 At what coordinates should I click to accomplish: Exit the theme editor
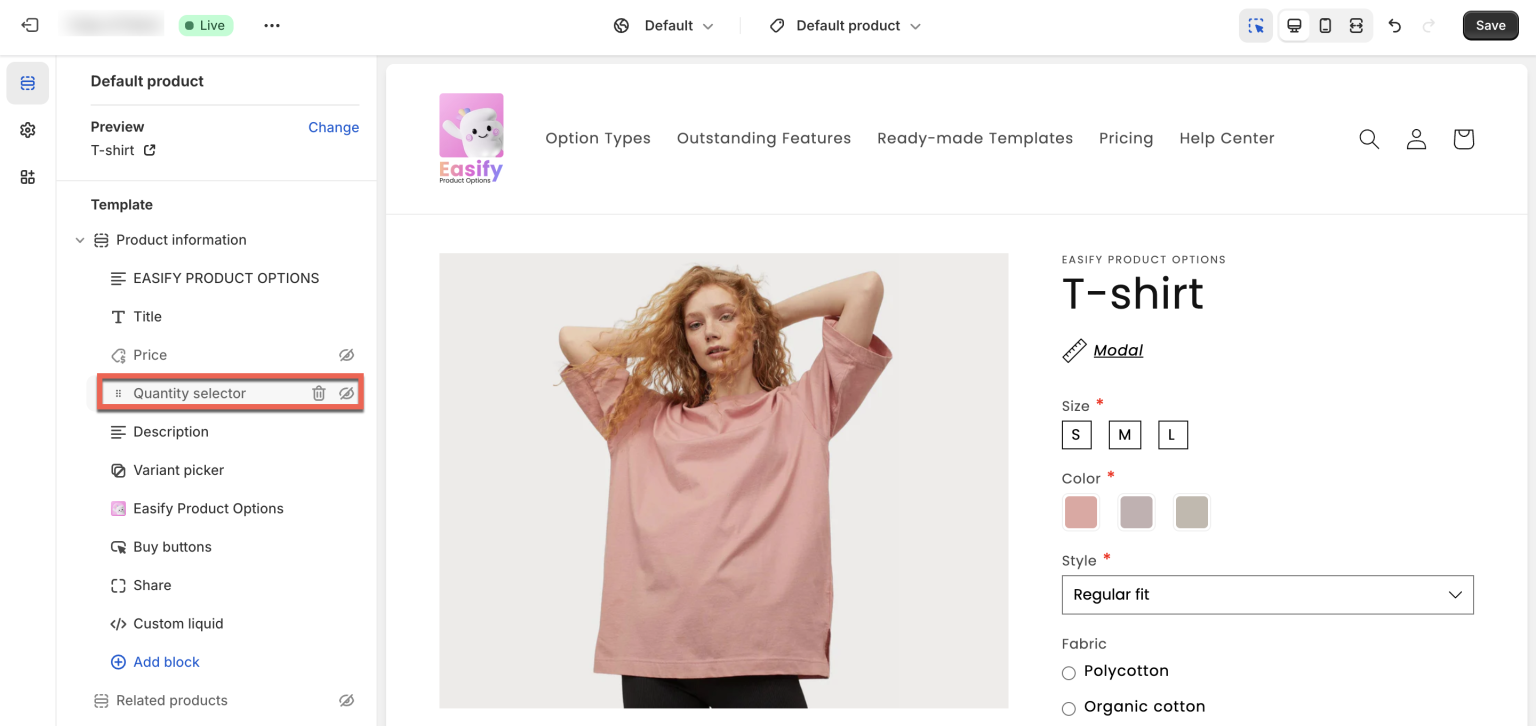(x=27, y=25)
